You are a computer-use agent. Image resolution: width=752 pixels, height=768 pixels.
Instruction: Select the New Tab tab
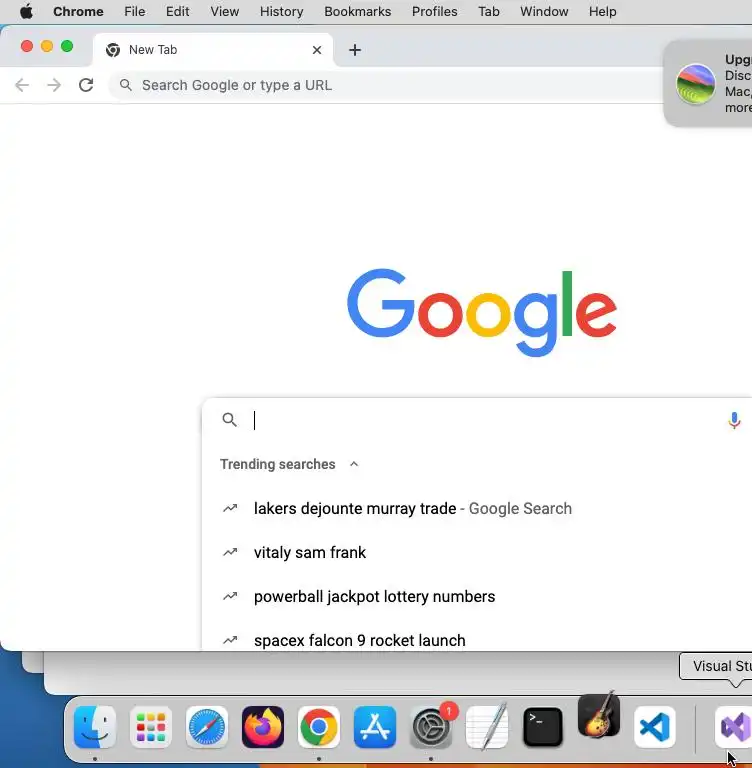213,50
